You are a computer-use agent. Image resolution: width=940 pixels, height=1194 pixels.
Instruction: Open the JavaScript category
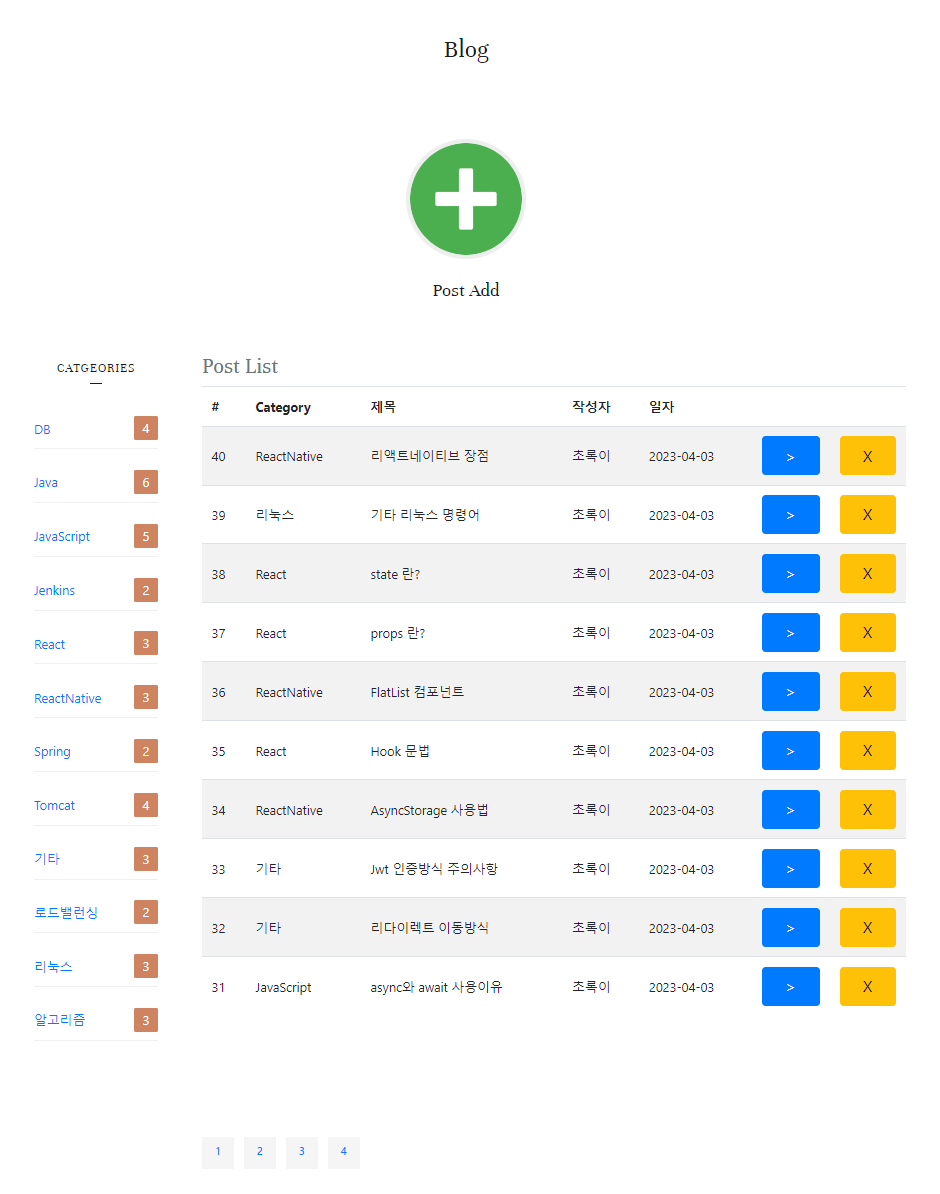coord(61,536)
